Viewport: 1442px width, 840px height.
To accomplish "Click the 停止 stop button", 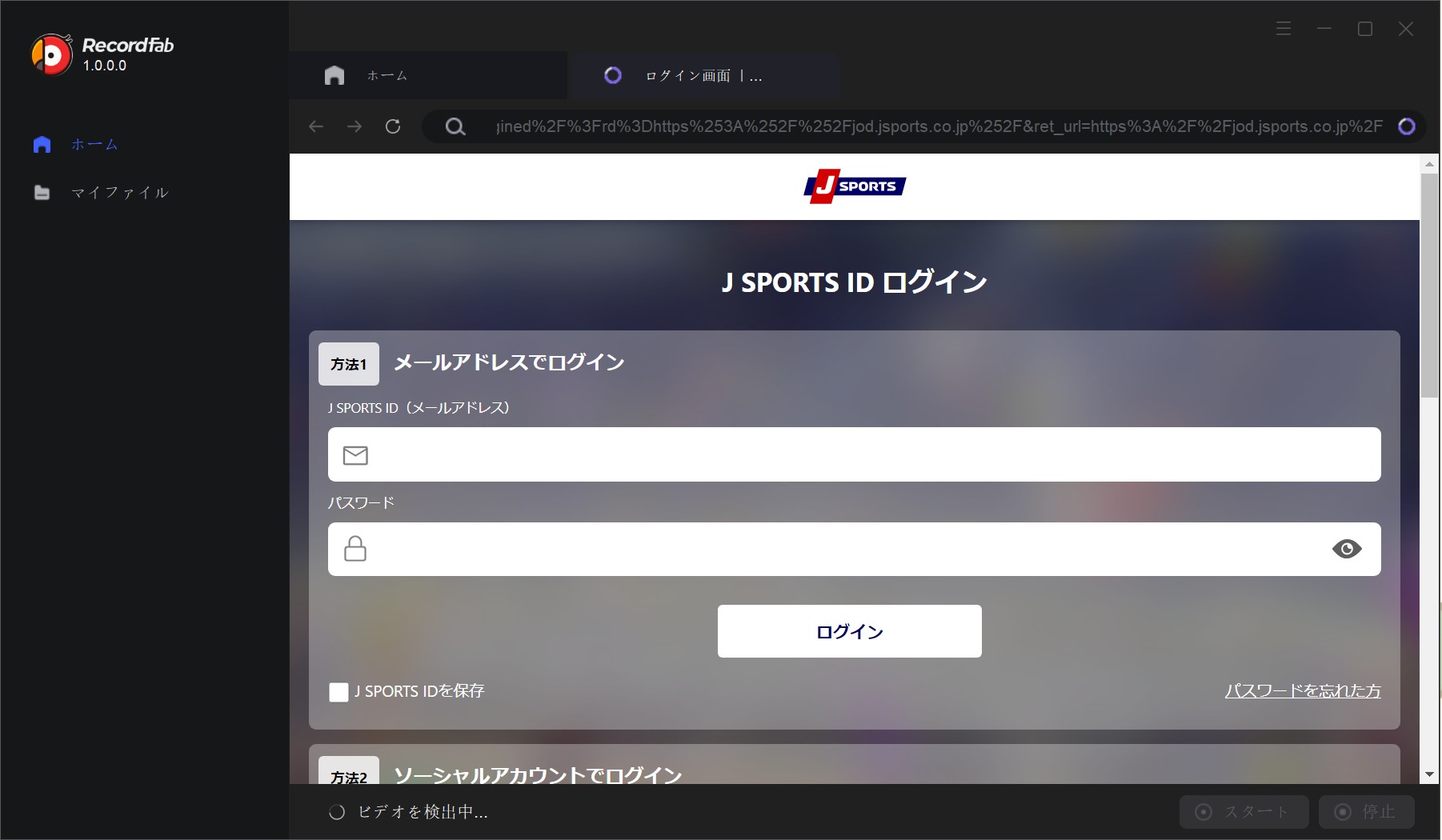I will pyautogui.click(x=1366, y=812).
